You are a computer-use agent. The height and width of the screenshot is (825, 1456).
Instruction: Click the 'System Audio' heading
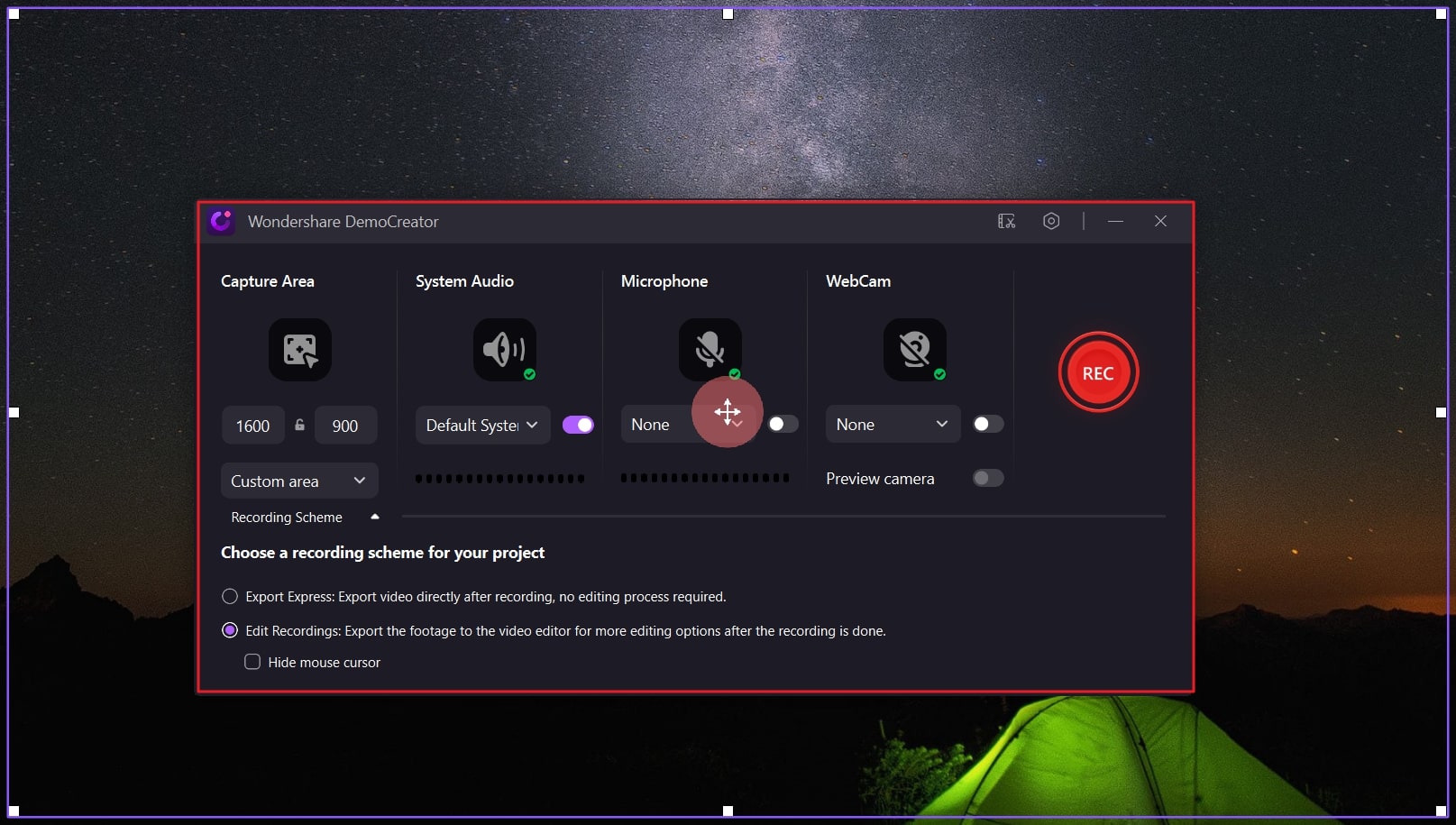point(464,281)
